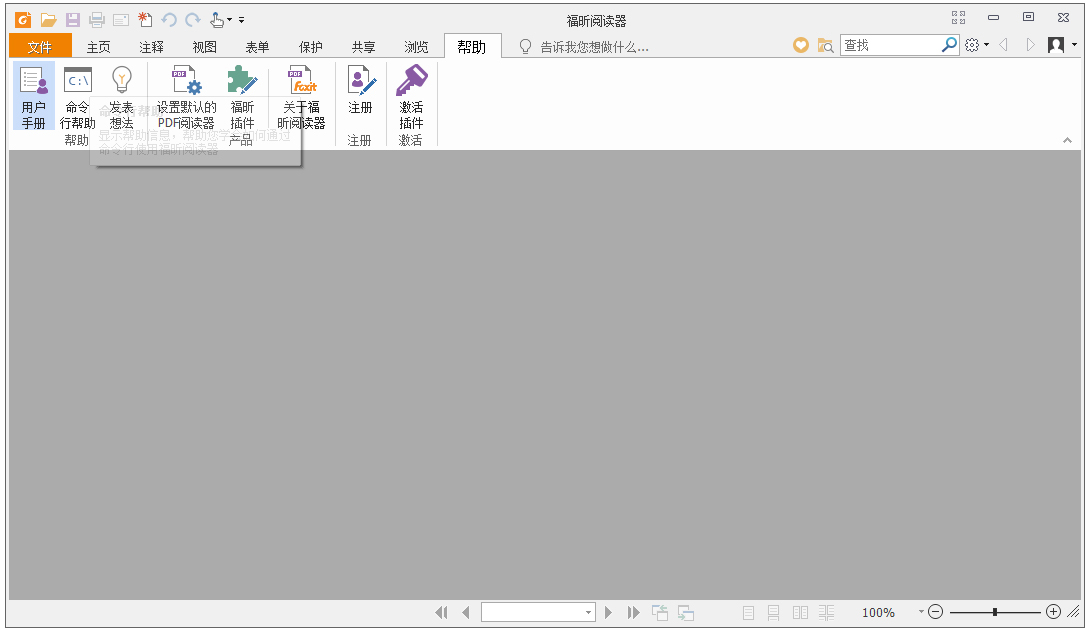Click previous search result arrow
This screenshot has height=630, width=1089.
click(x=1004, y=45)
